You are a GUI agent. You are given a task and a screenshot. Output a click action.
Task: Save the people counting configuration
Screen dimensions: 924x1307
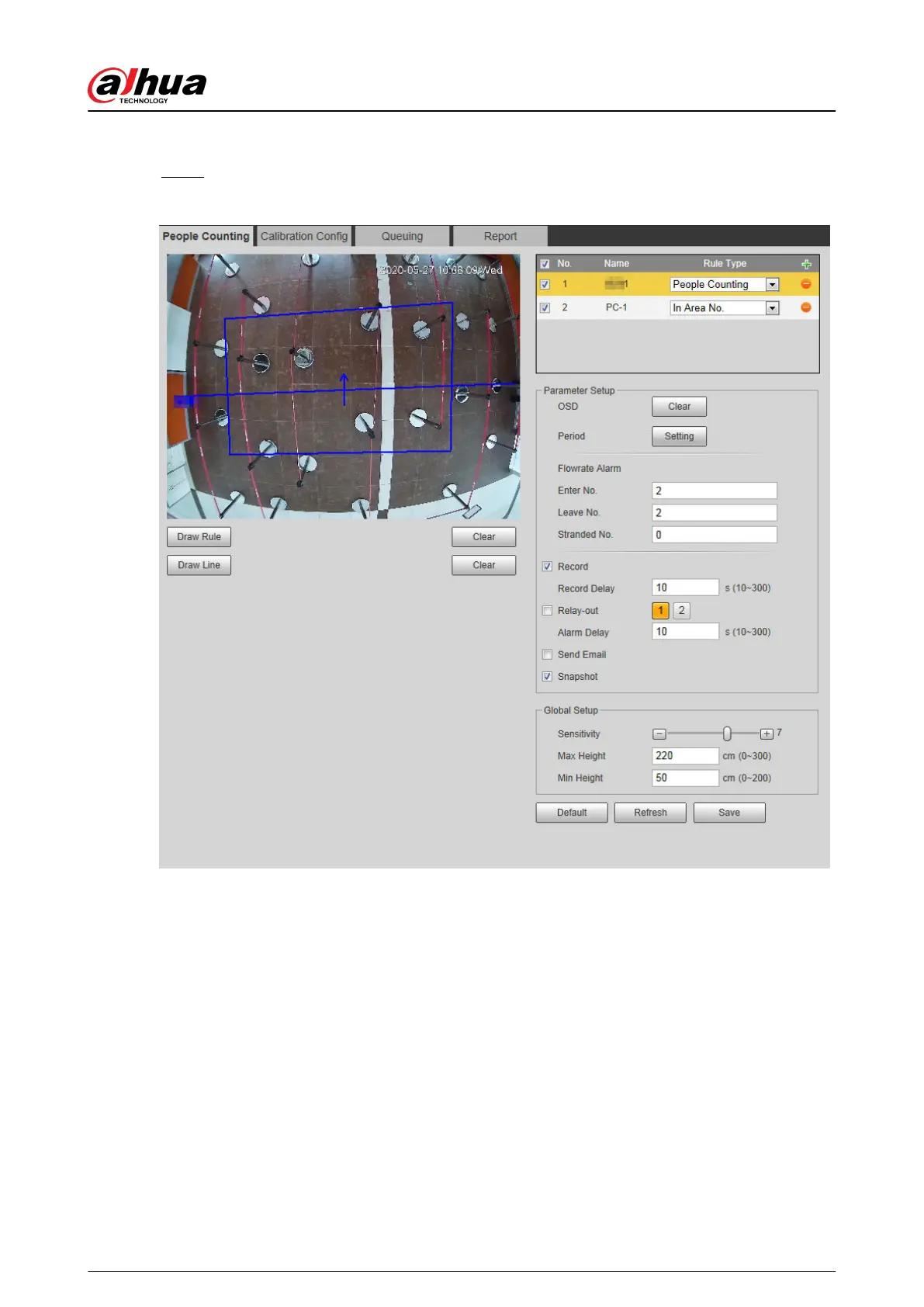(x=729, y=813)
